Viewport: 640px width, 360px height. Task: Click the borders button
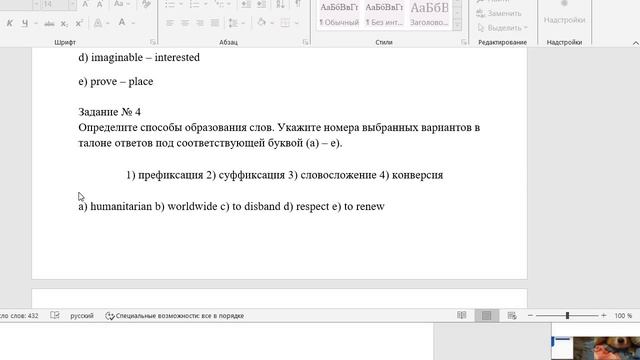(285, 23)
